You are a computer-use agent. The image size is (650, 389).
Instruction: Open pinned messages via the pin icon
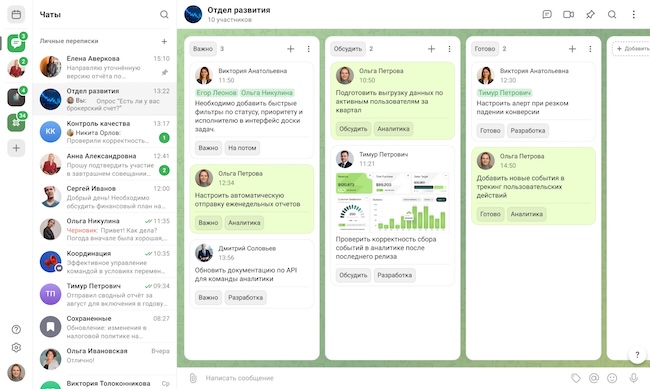[x=590, y=15]
